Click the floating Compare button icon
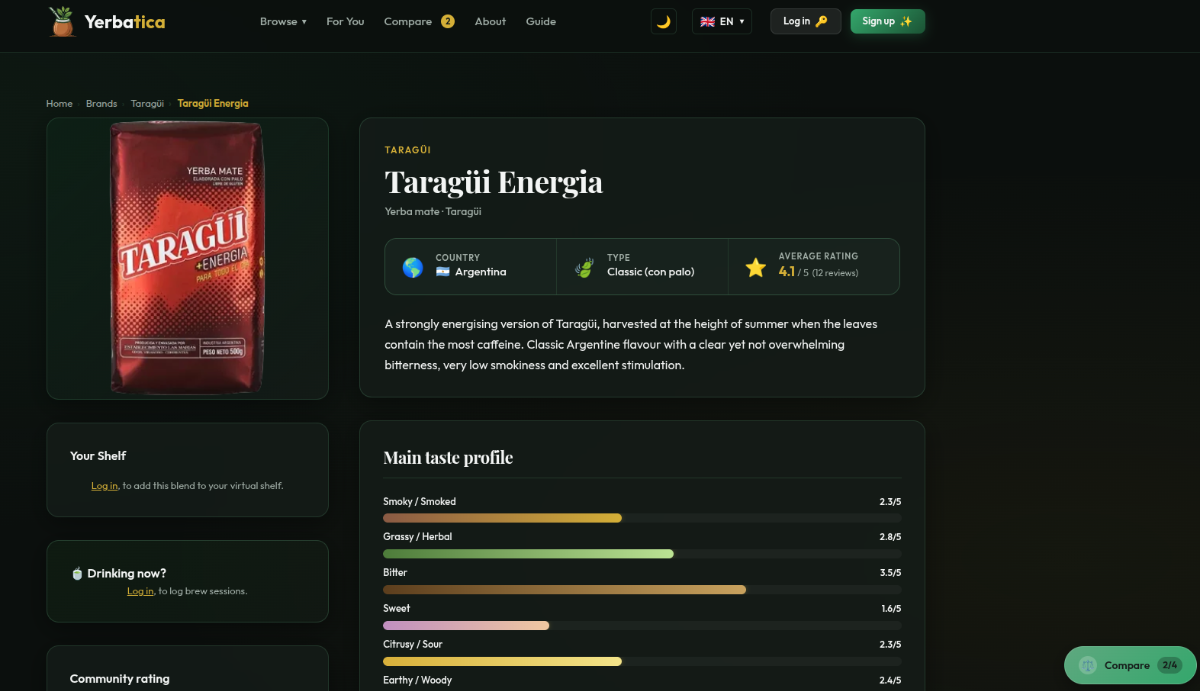The width and height of the screenshot is (1200, 691). coord(1088,665)
